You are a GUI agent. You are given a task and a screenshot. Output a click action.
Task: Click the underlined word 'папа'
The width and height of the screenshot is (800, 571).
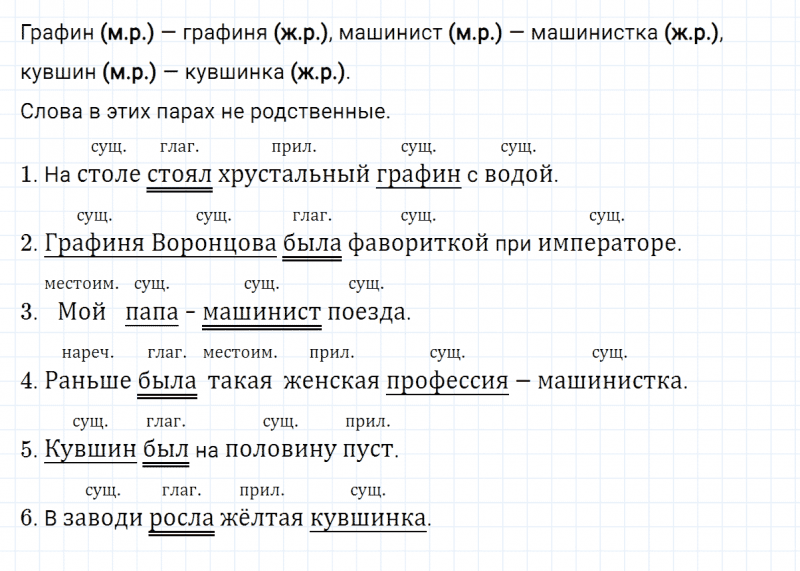(x=152, y=312)
